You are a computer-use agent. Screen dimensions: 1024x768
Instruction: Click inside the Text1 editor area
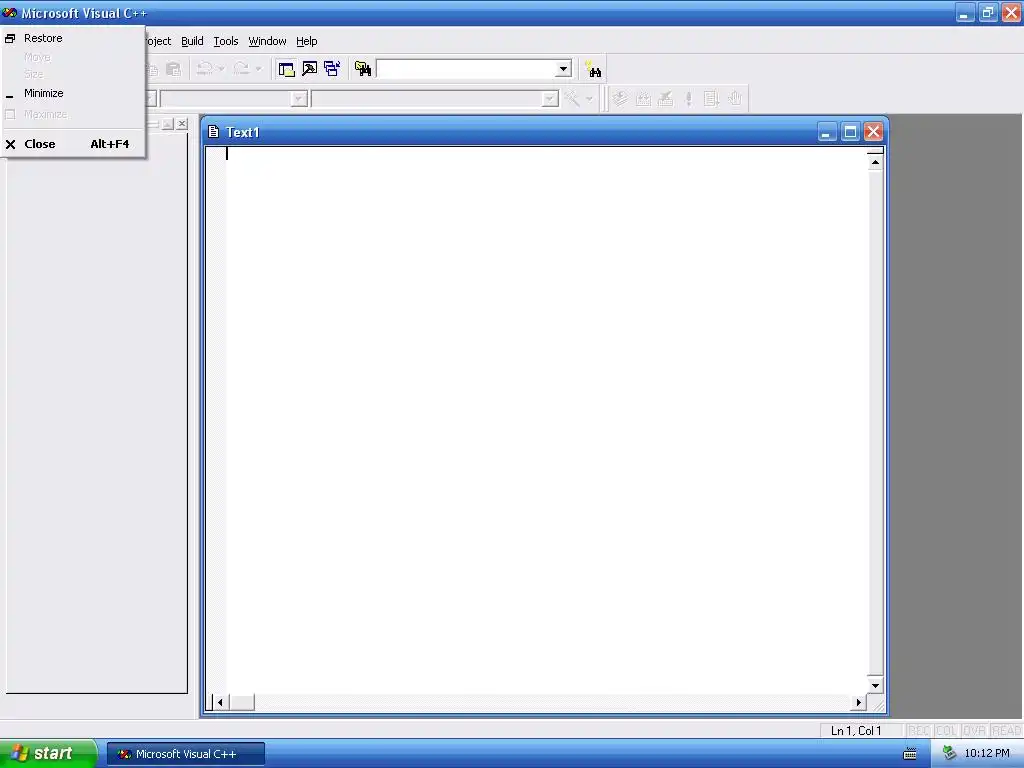[x=547, y=421]
